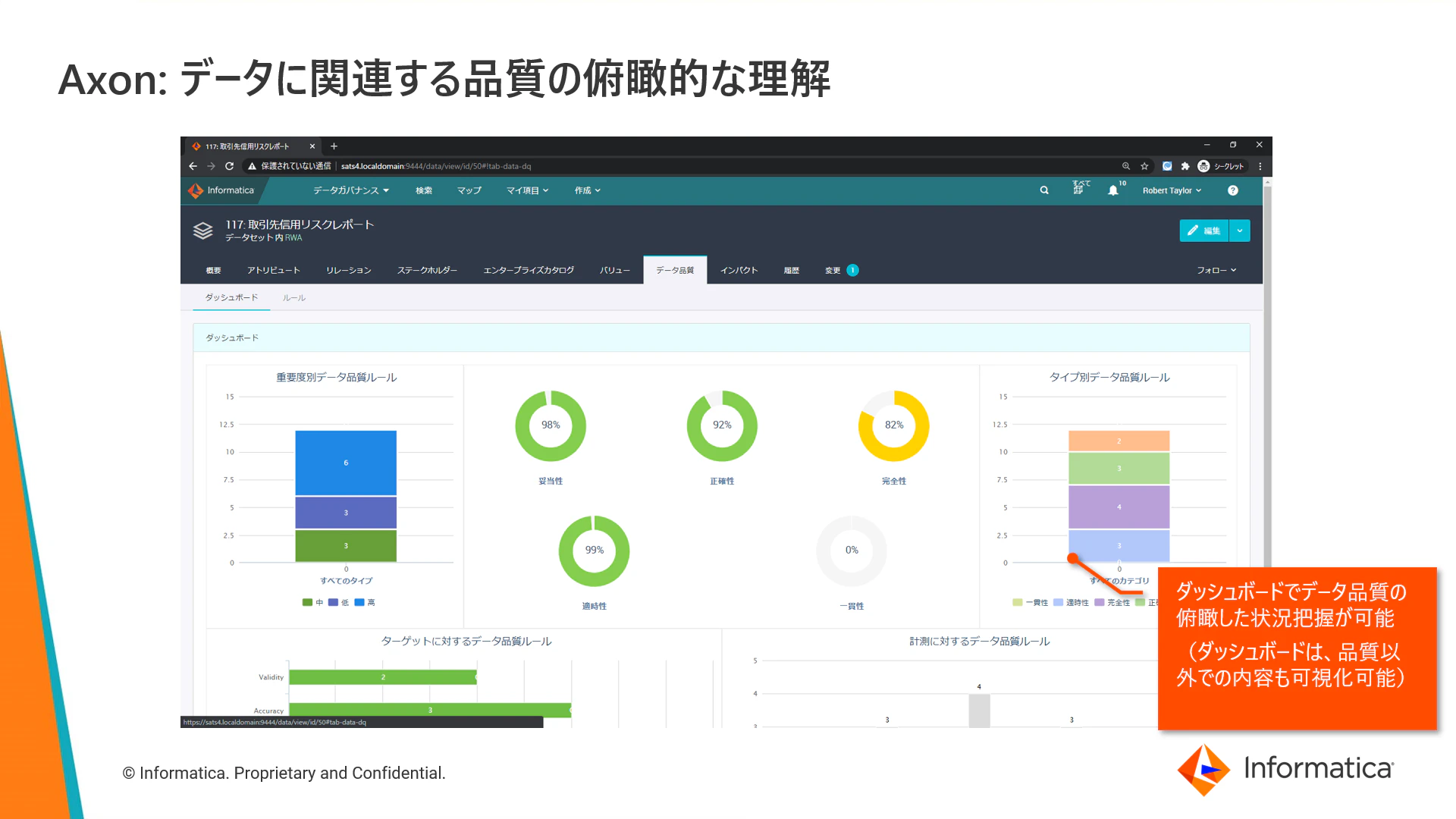Toggle the 一貫性 legend entry in the type chart

click(x=1030, y=602)
